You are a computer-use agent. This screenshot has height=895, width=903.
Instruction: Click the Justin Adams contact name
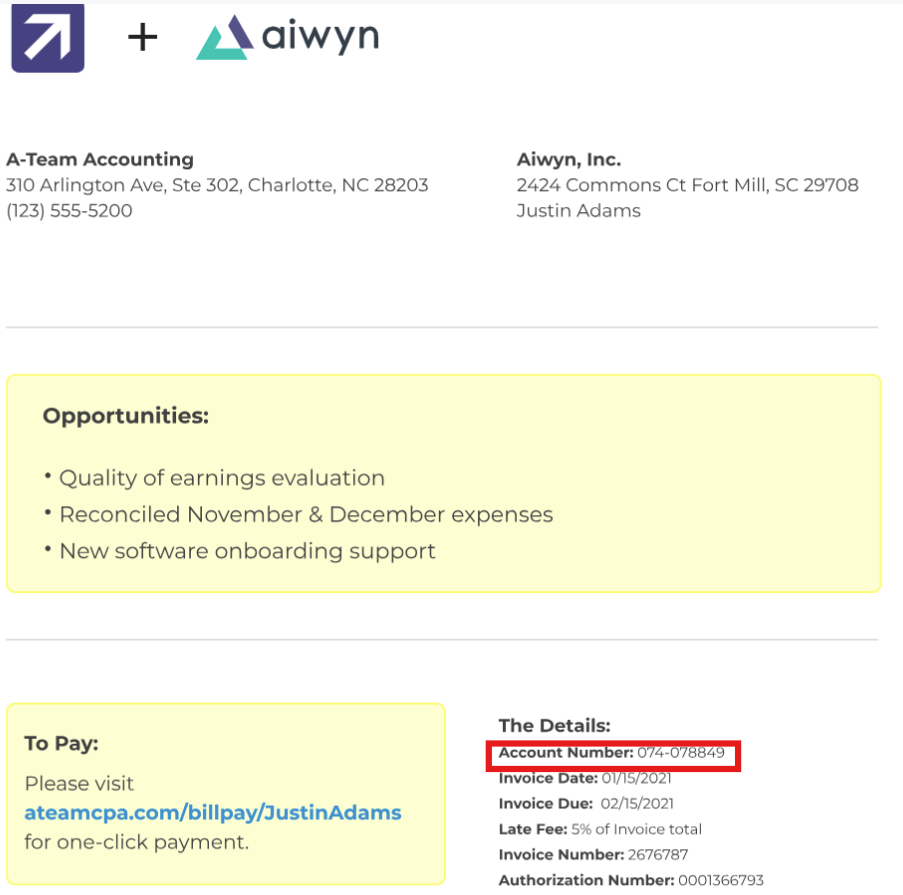pyautogui.click(x=579, y=211)
